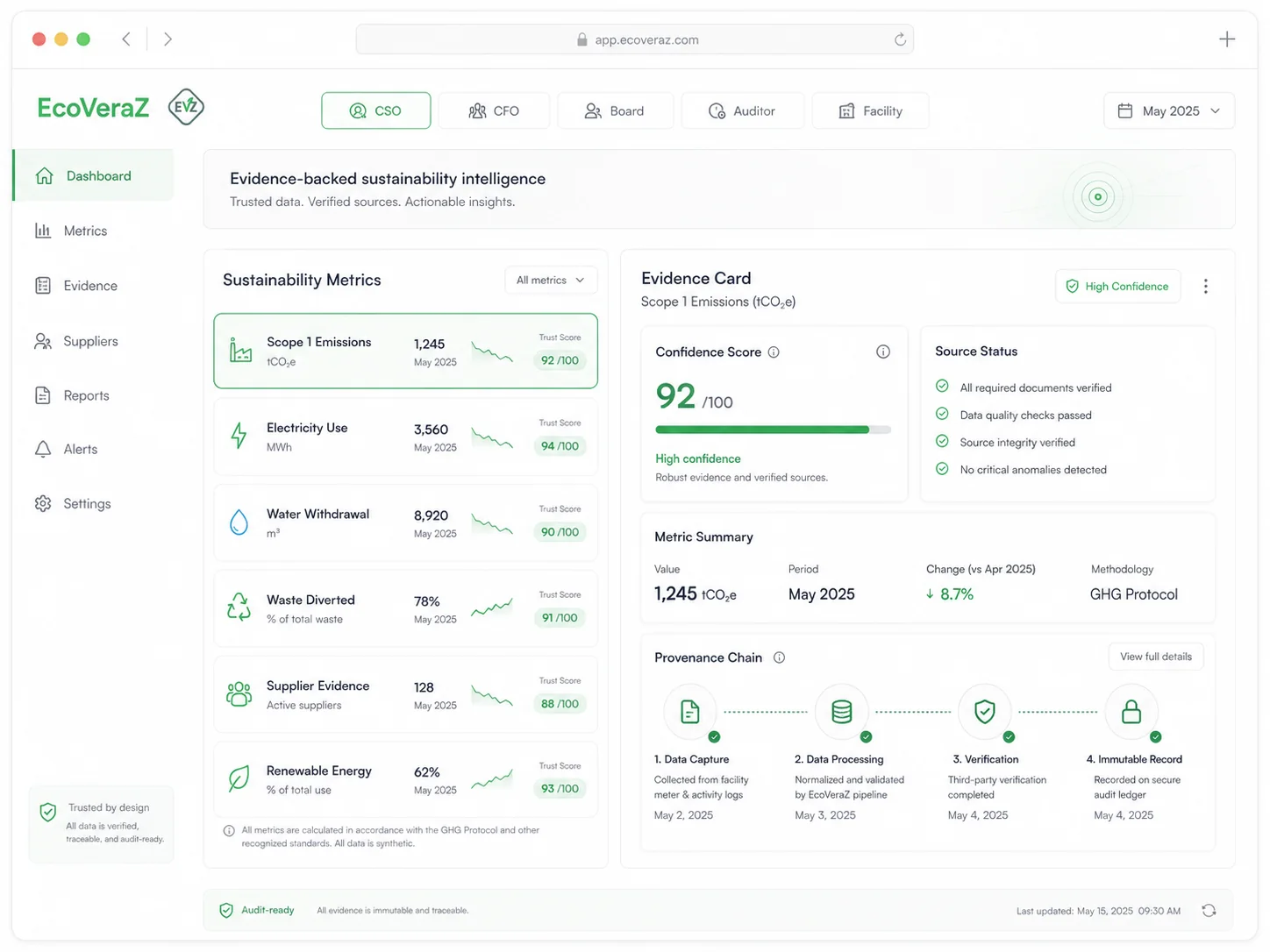Click the Data Processing database step icon
This screenshot has height=952, width=1270.
[x=842, y=712]
